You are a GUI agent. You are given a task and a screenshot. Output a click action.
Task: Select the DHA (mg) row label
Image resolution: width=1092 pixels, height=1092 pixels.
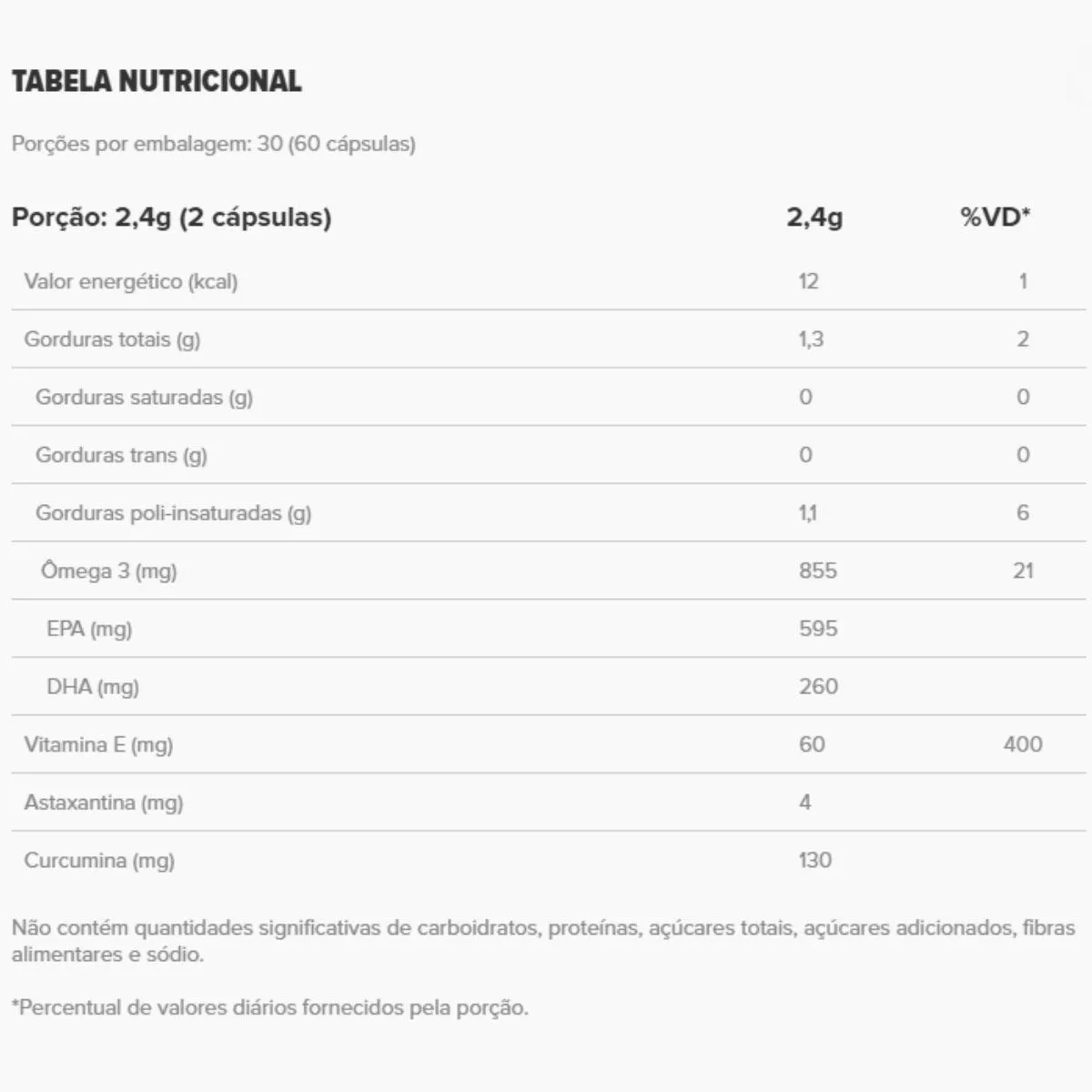click(93, 687)
